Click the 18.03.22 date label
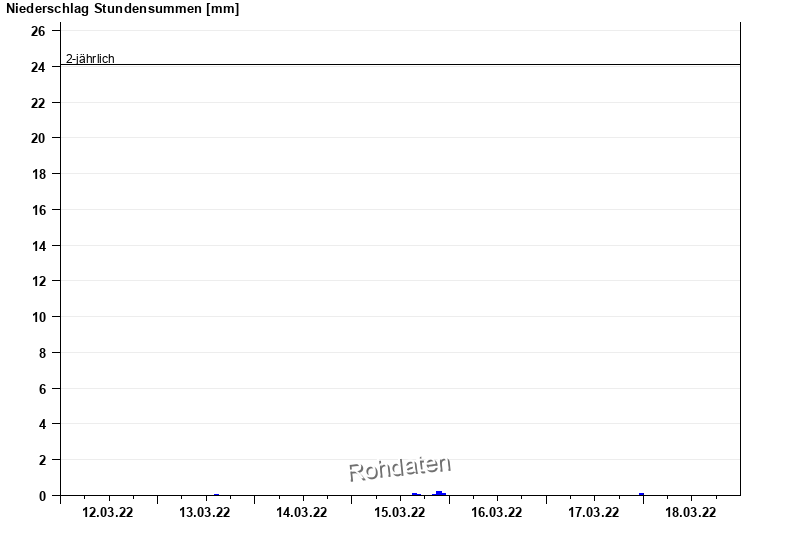Viewport: 800px width, 550px height. (690, 513)
